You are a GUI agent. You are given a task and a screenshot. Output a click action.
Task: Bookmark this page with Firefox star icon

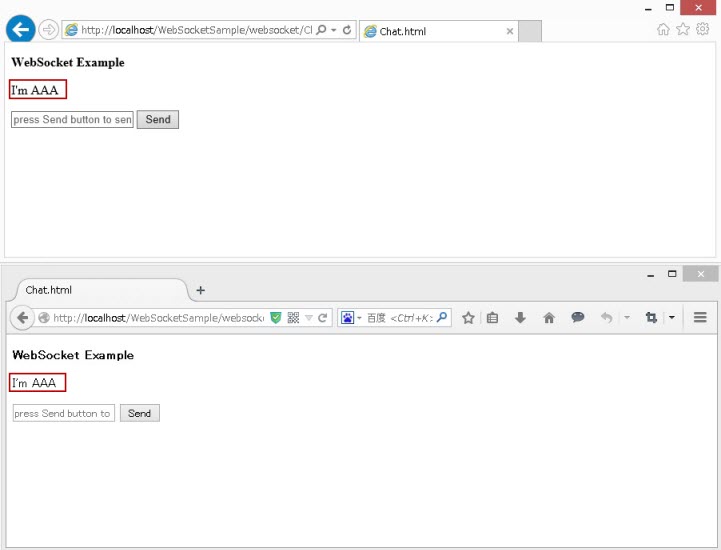(x=468, y=318)
